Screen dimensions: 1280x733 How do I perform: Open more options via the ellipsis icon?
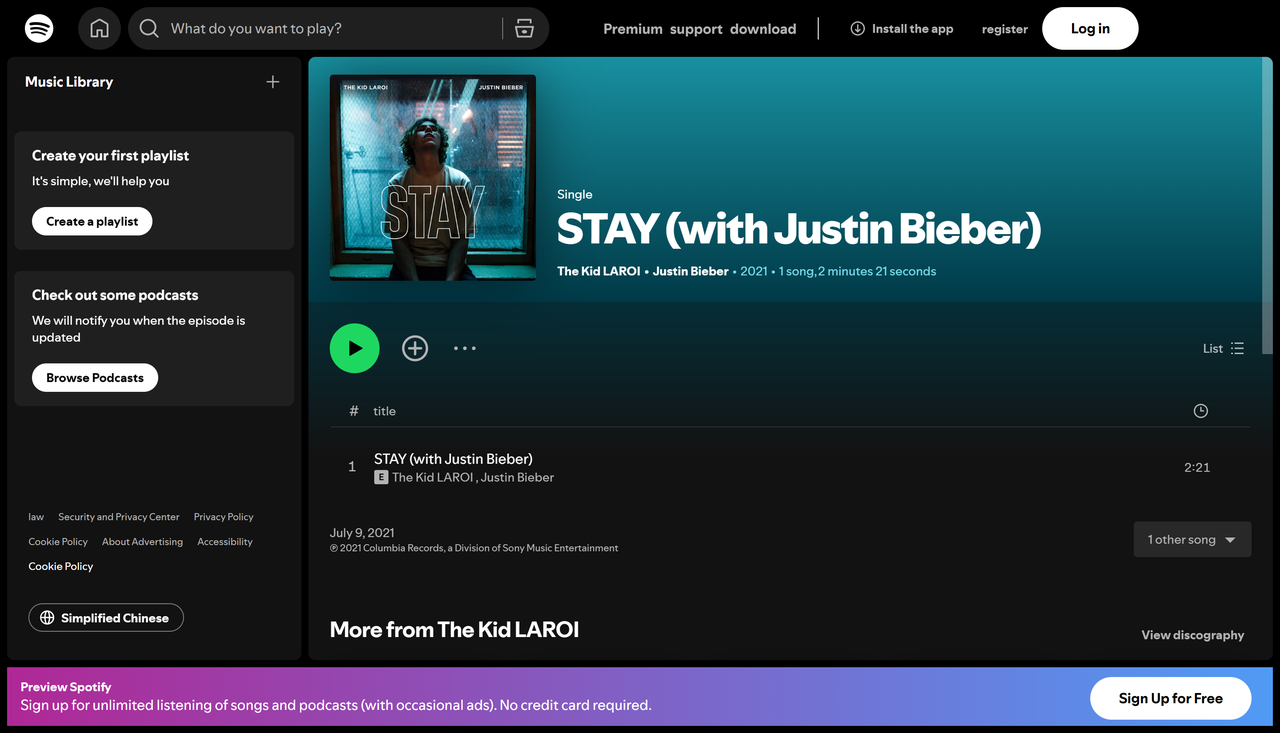[x=464, y=348]
